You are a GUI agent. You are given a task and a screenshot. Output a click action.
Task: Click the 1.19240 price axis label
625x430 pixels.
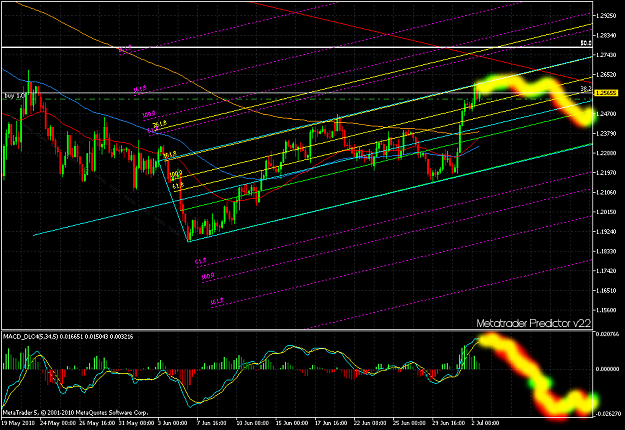click(606, 232)
